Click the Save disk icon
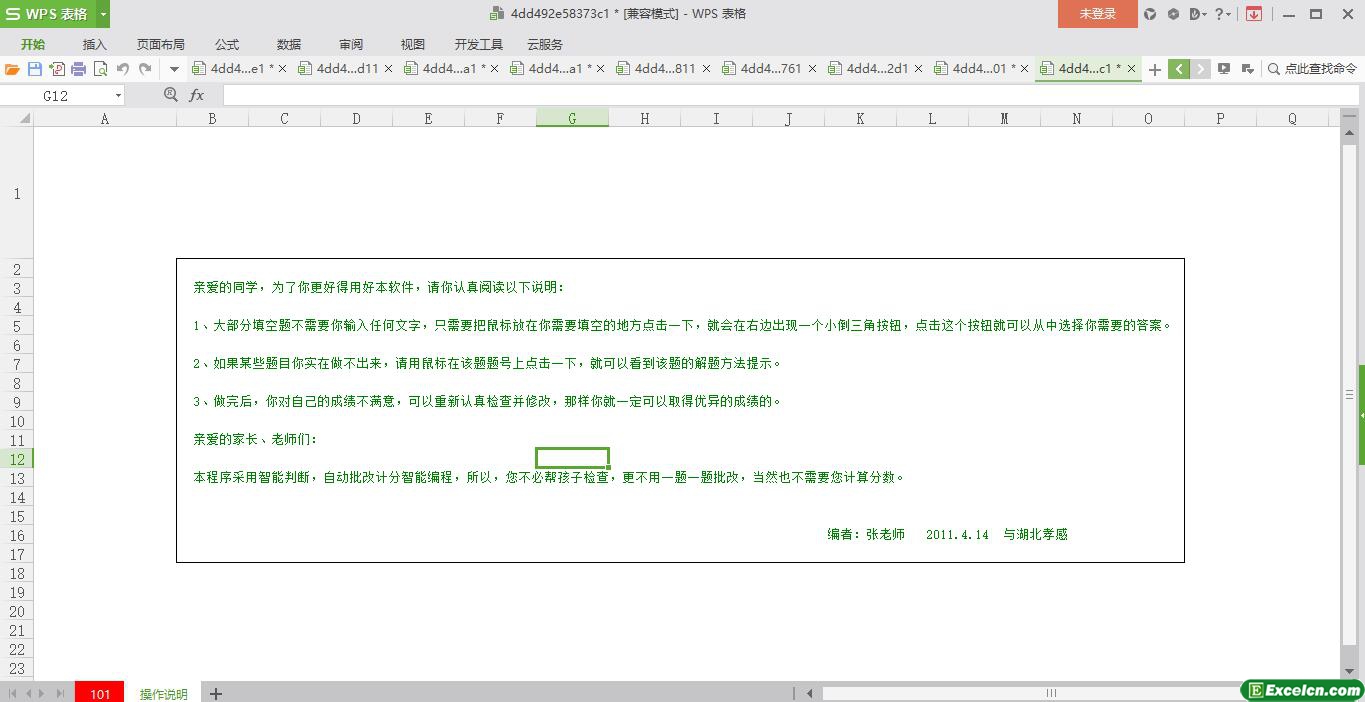The width and height of the screenshot is (1365, 702). pyautogui.click(x=35, y=69)
